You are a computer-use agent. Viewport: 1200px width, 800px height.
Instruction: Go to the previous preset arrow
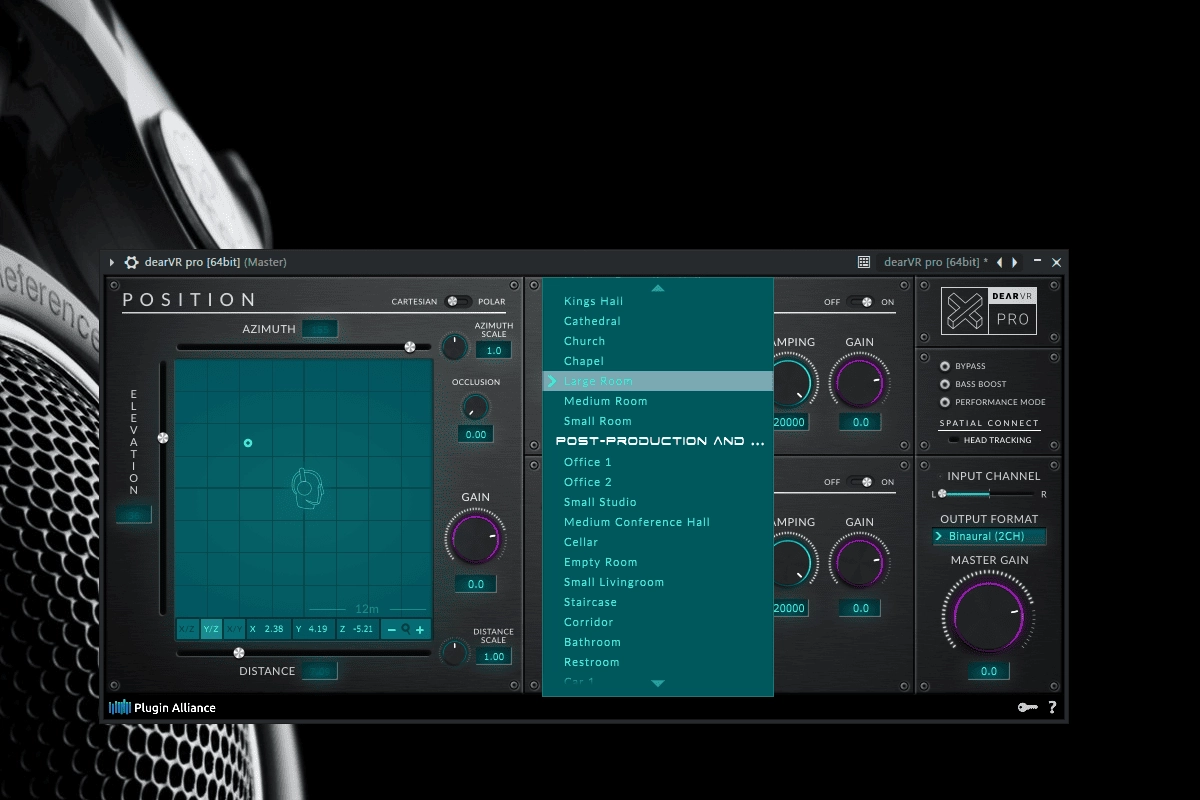999,262
